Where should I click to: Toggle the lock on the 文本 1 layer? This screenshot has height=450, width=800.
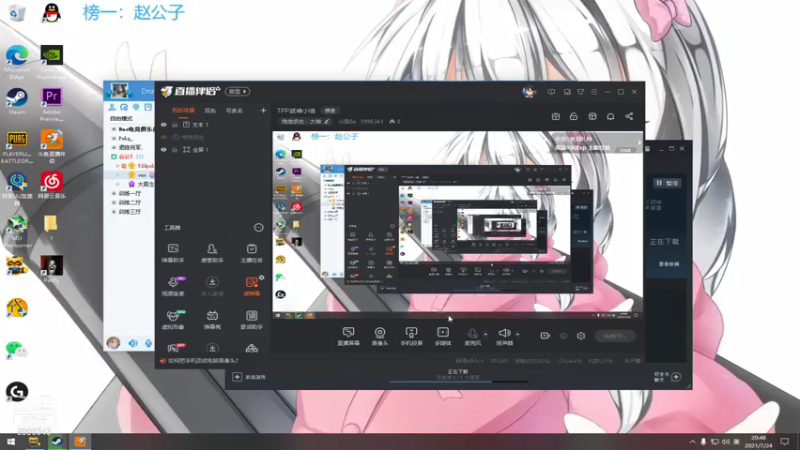coord(174,124)
